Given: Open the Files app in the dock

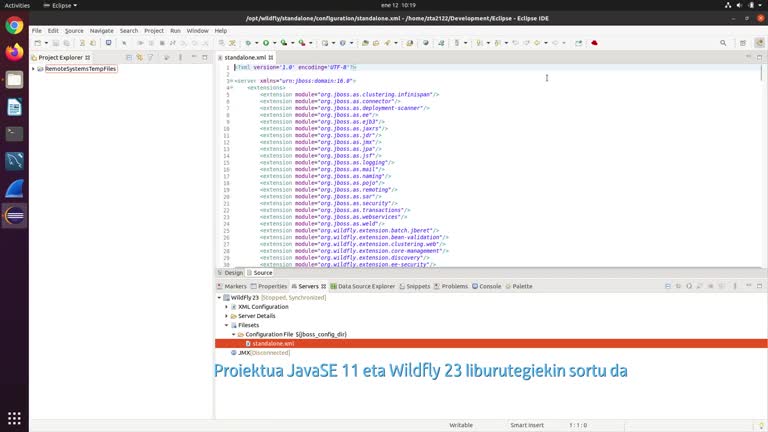Looking at the screenshot, I should point(14,79).
